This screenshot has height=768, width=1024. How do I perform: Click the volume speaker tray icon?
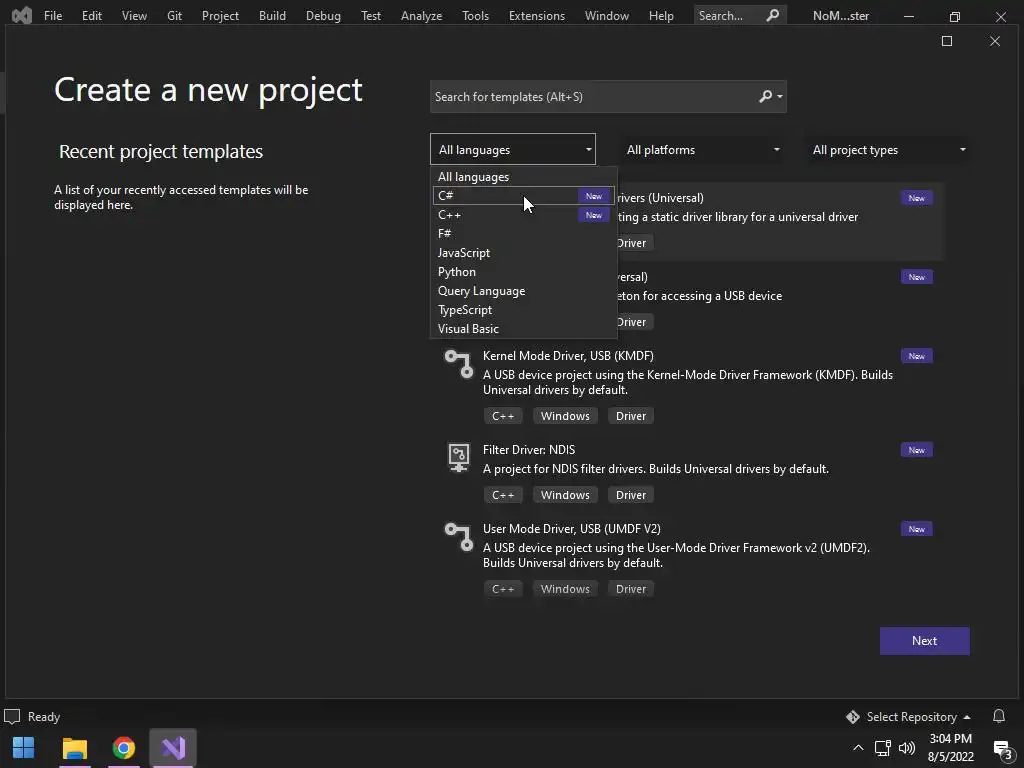tap(906, 748)
